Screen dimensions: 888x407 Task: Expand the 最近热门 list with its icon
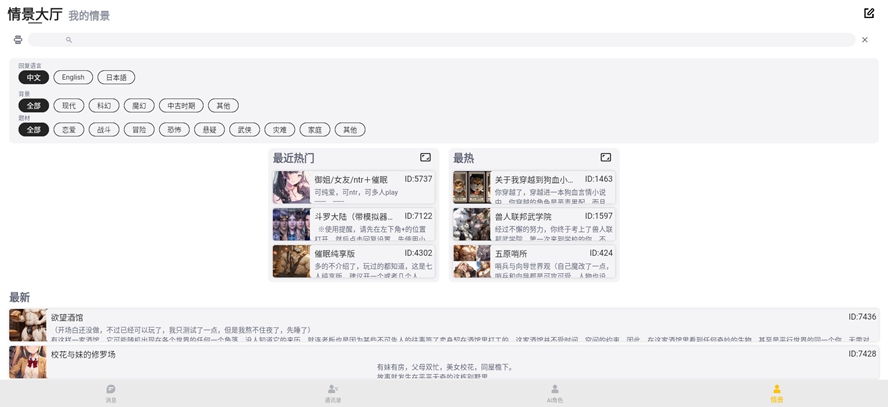(425, 157)
